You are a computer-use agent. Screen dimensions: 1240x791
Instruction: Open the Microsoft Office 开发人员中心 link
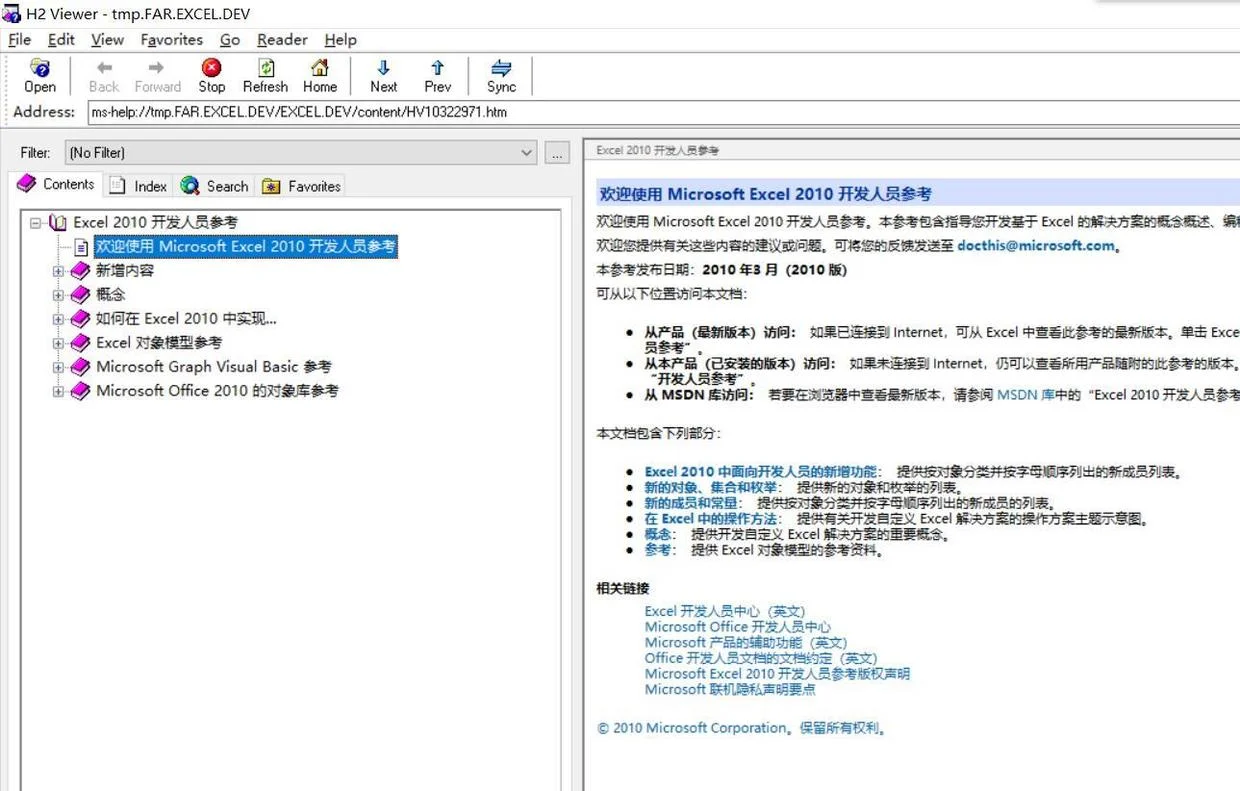pos(738,627)
